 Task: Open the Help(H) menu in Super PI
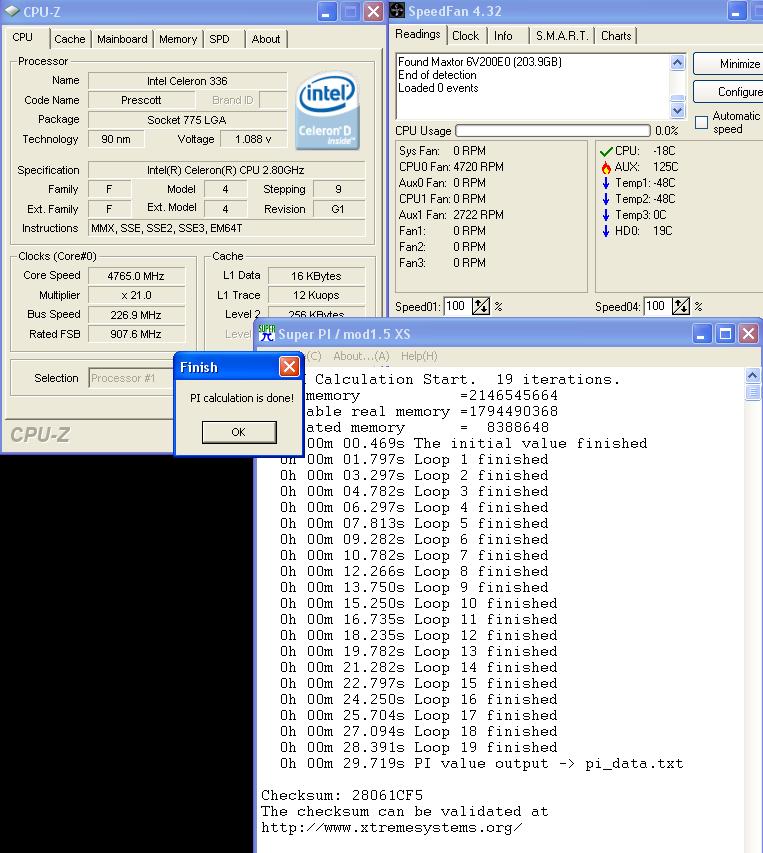[419, 356]
